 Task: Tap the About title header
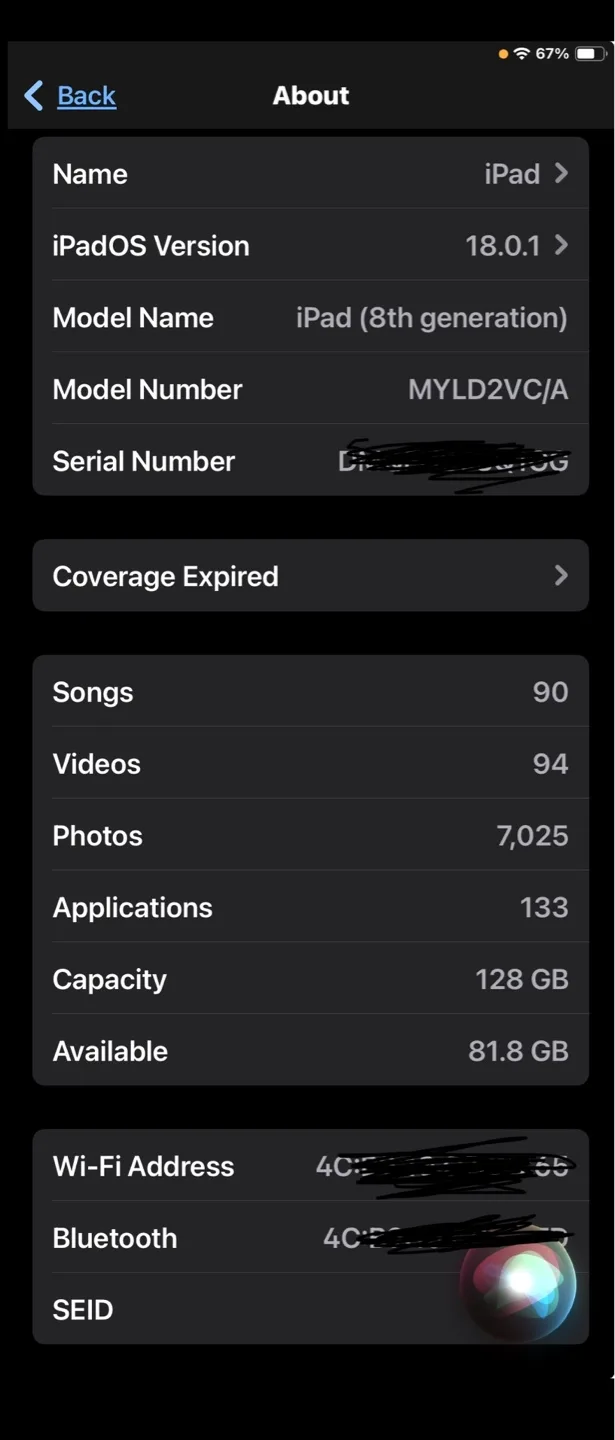[x=310, y=95]
